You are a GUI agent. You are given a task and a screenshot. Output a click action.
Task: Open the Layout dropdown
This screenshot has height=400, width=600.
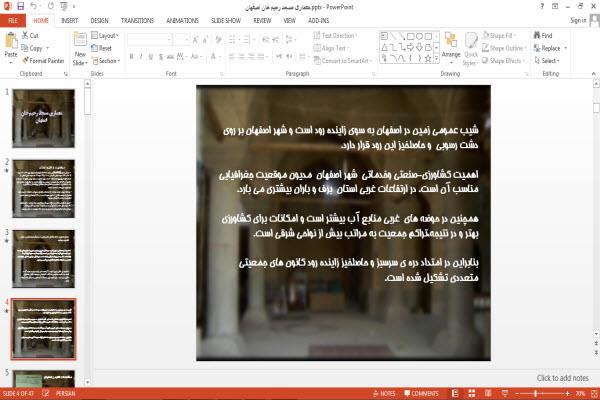[x=105, y=36]
